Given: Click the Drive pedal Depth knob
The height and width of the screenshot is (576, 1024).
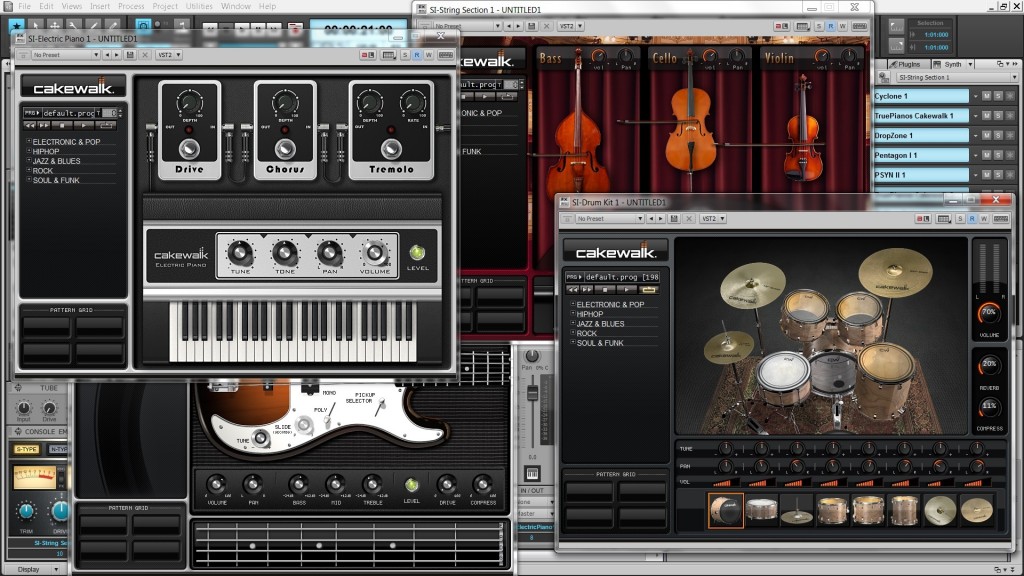Looking at the screenshot, I should (x=189, y=103).
